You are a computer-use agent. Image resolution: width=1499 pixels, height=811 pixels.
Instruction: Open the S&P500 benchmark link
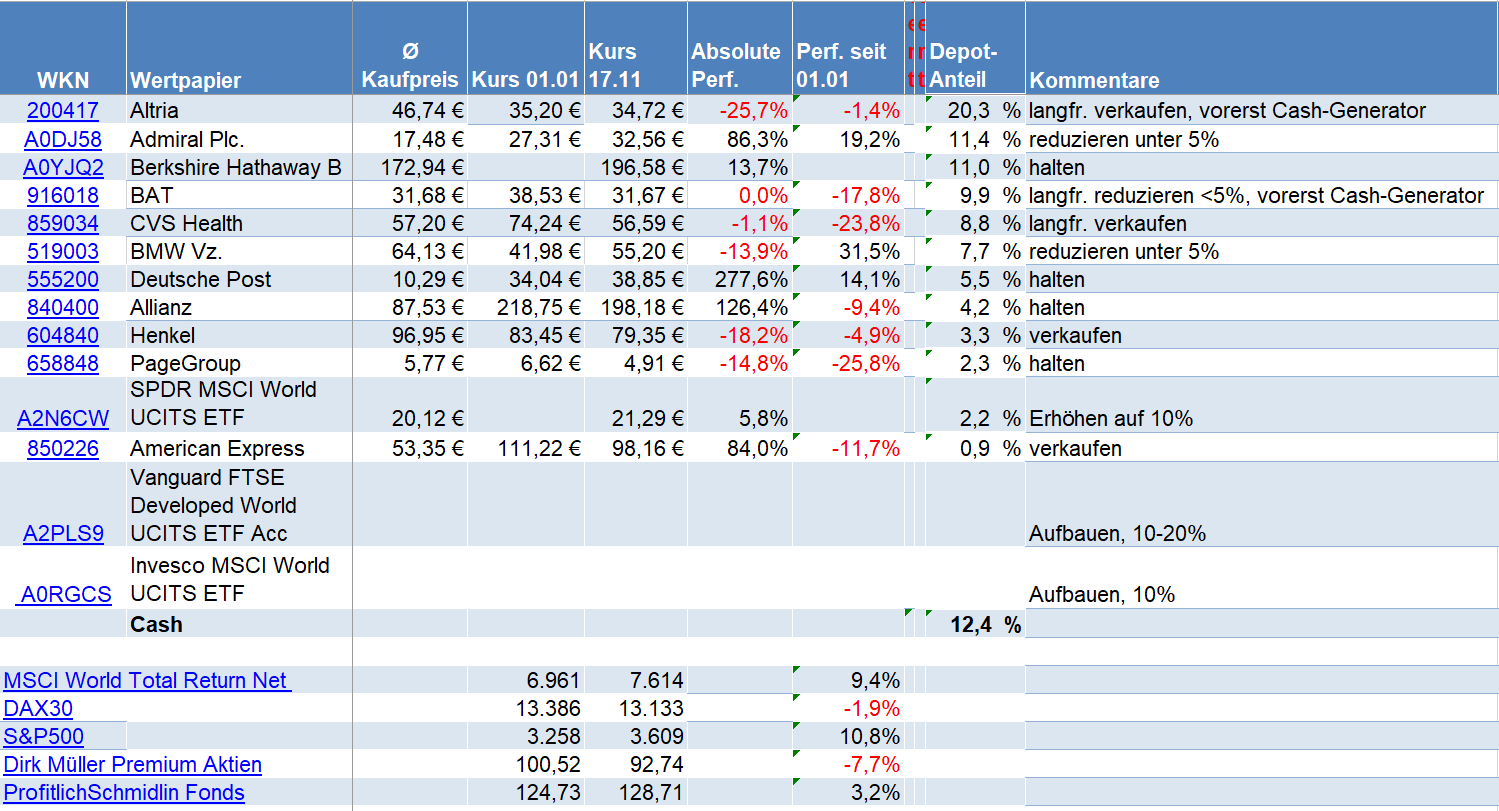coord(44,737)
